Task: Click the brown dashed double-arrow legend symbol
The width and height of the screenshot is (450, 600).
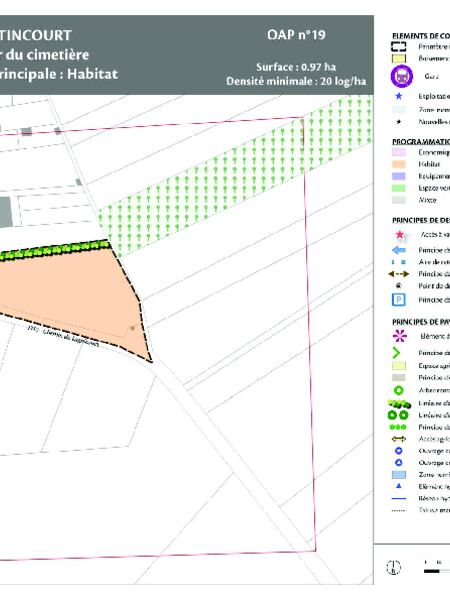Action: [399, 274]
